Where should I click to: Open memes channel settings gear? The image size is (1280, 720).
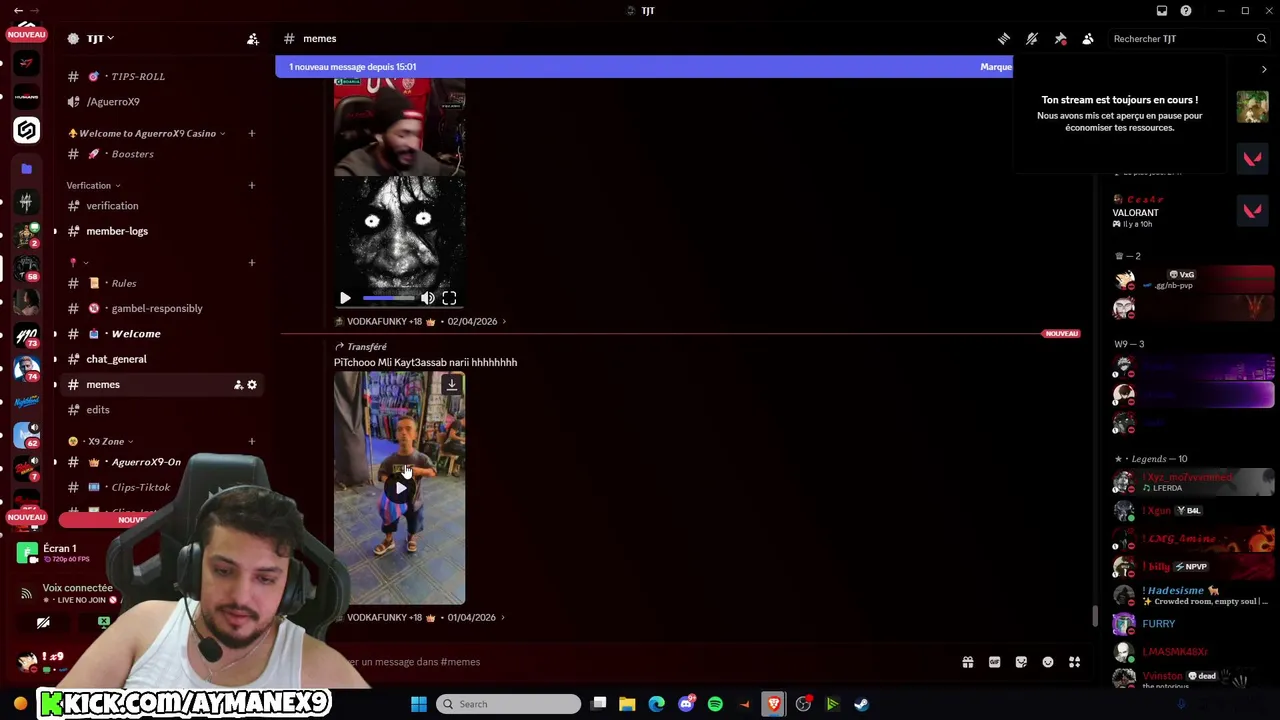click(x=252, y=385)
